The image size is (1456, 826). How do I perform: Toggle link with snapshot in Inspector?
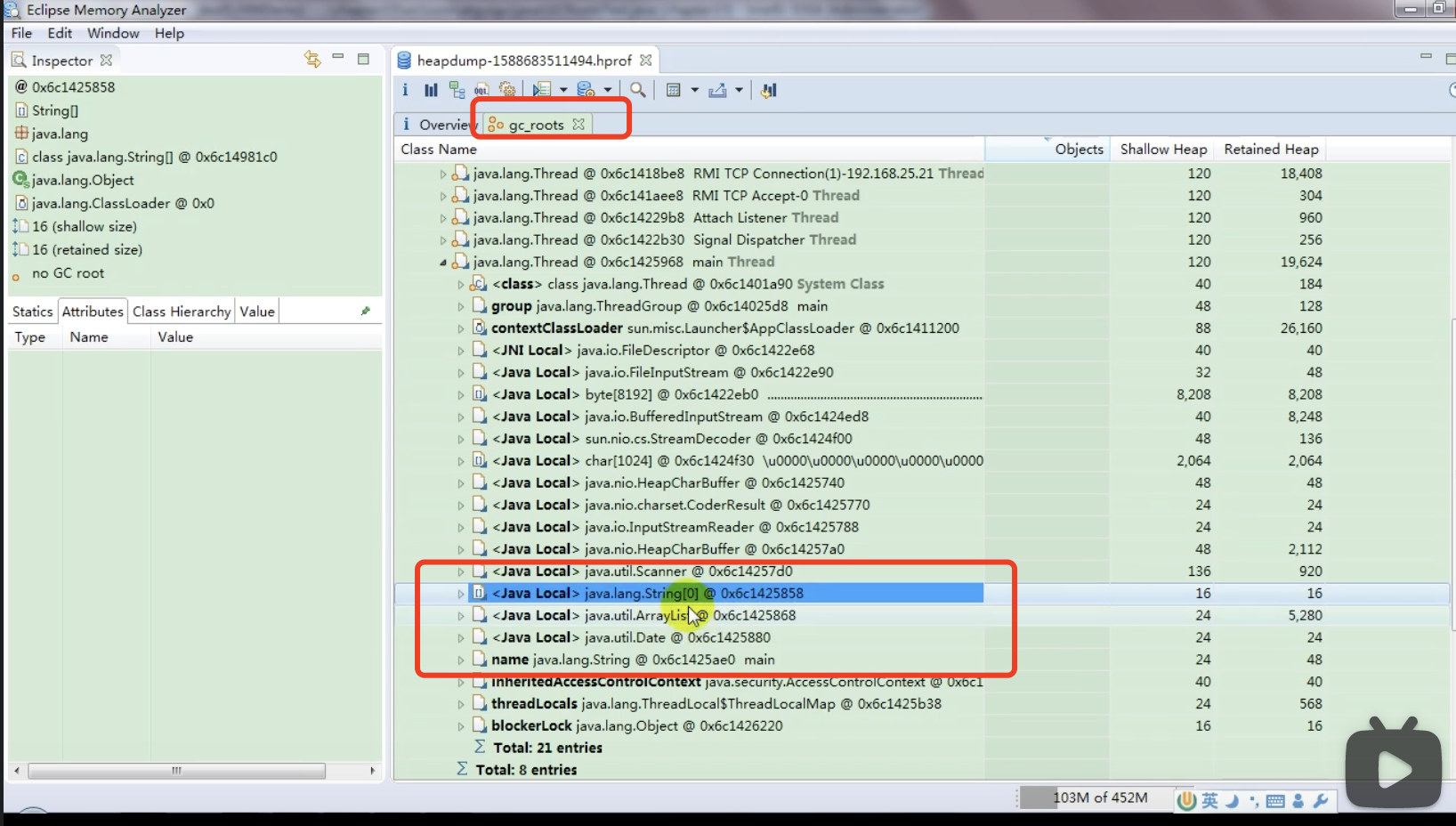(312, 59)
